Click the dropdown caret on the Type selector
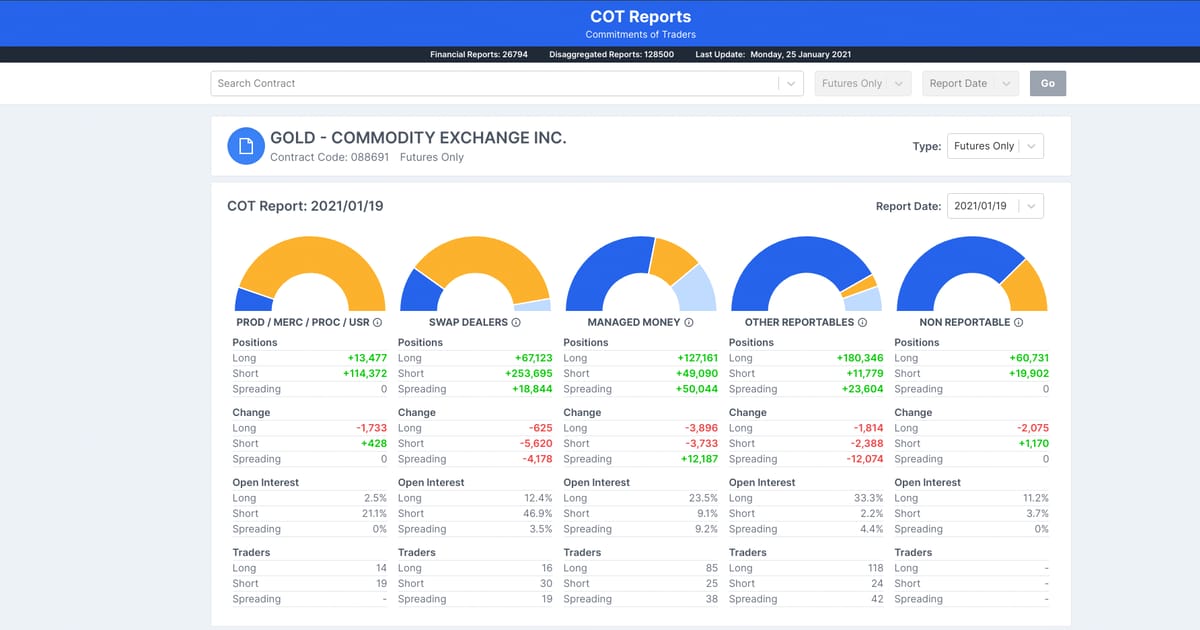 pos(1032,145)
